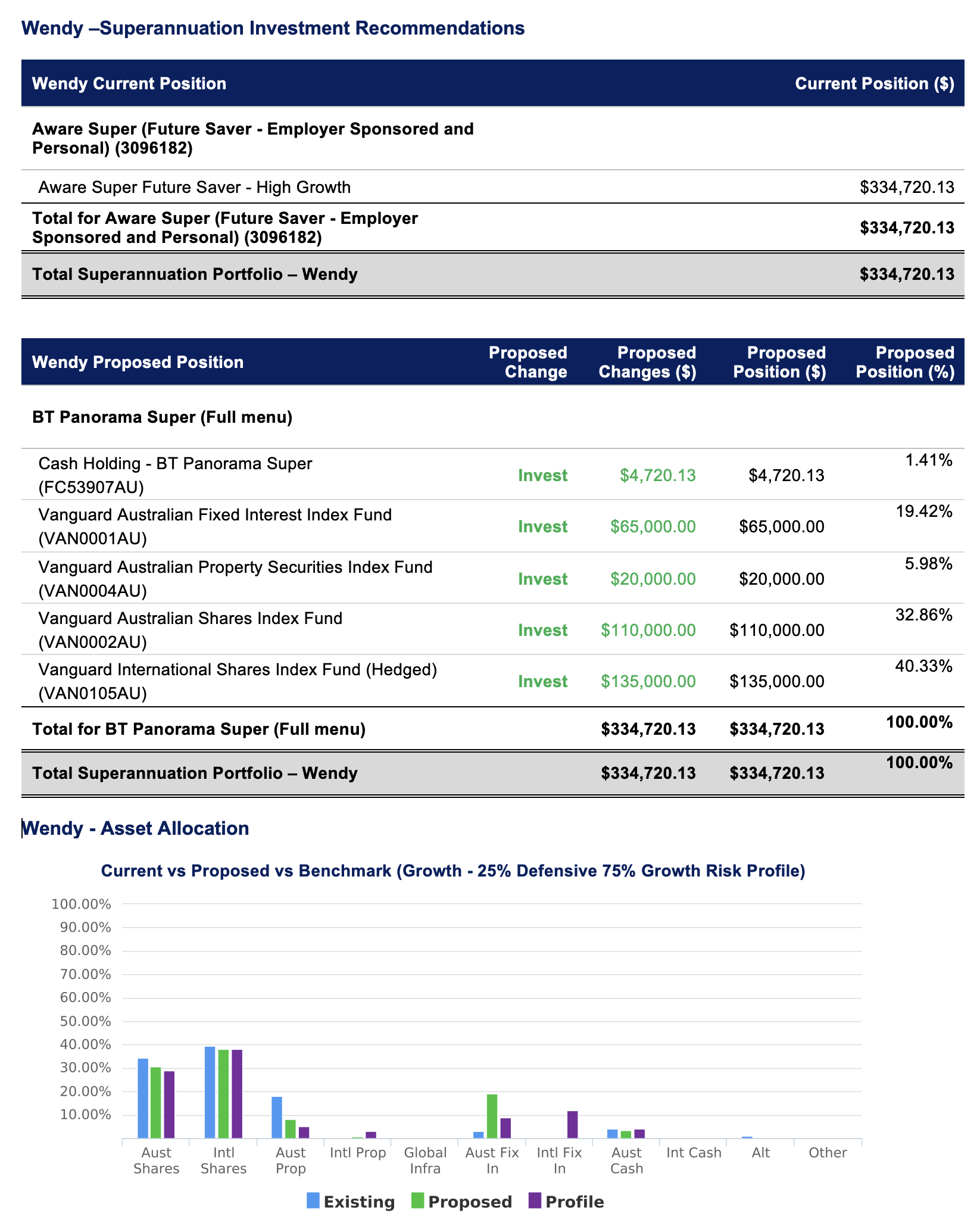Click the 'Current Position ($)' column header
The width and height of the screenshot is (980, 1229).
(x=875, y=83)
